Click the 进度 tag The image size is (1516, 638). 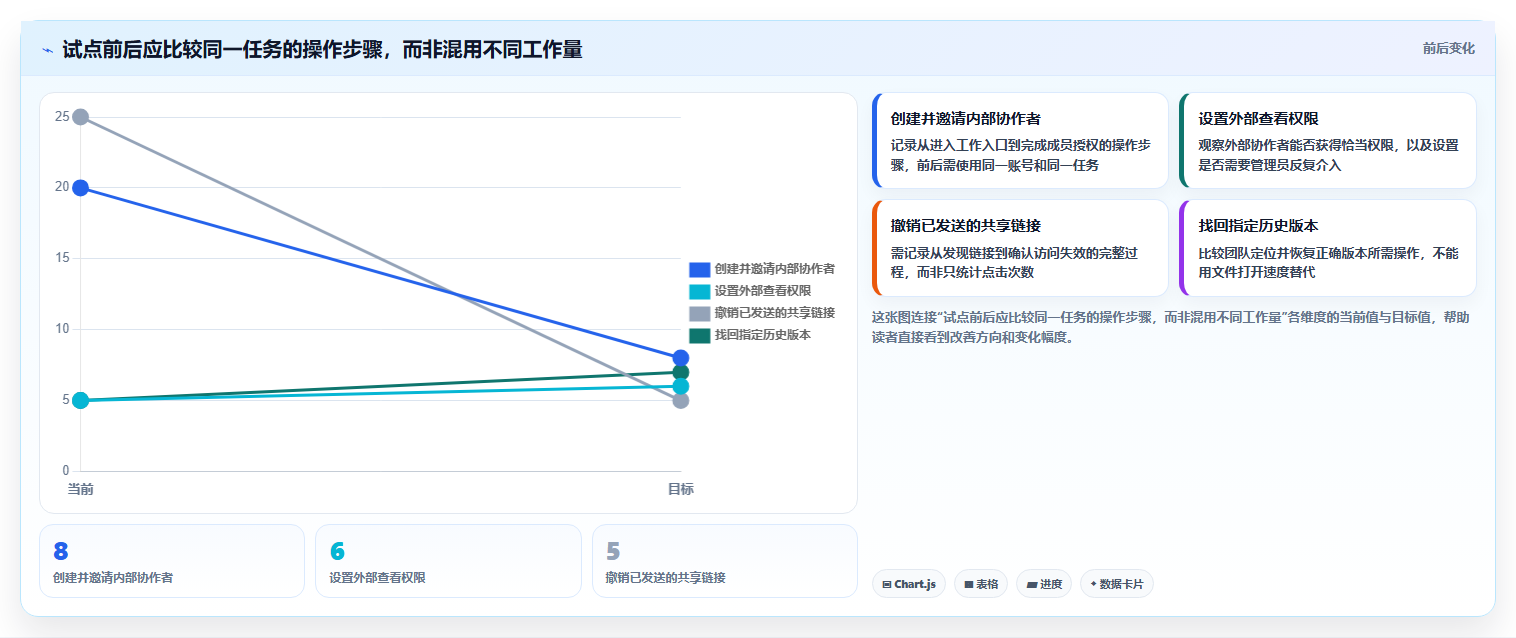coord(1044,584)
